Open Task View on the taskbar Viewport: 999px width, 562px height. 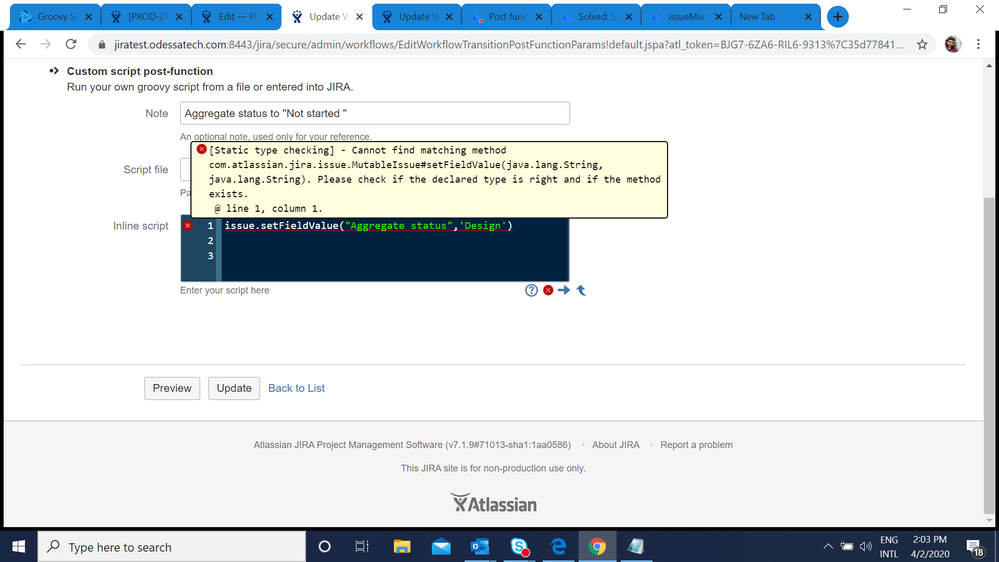coord(362,547)
